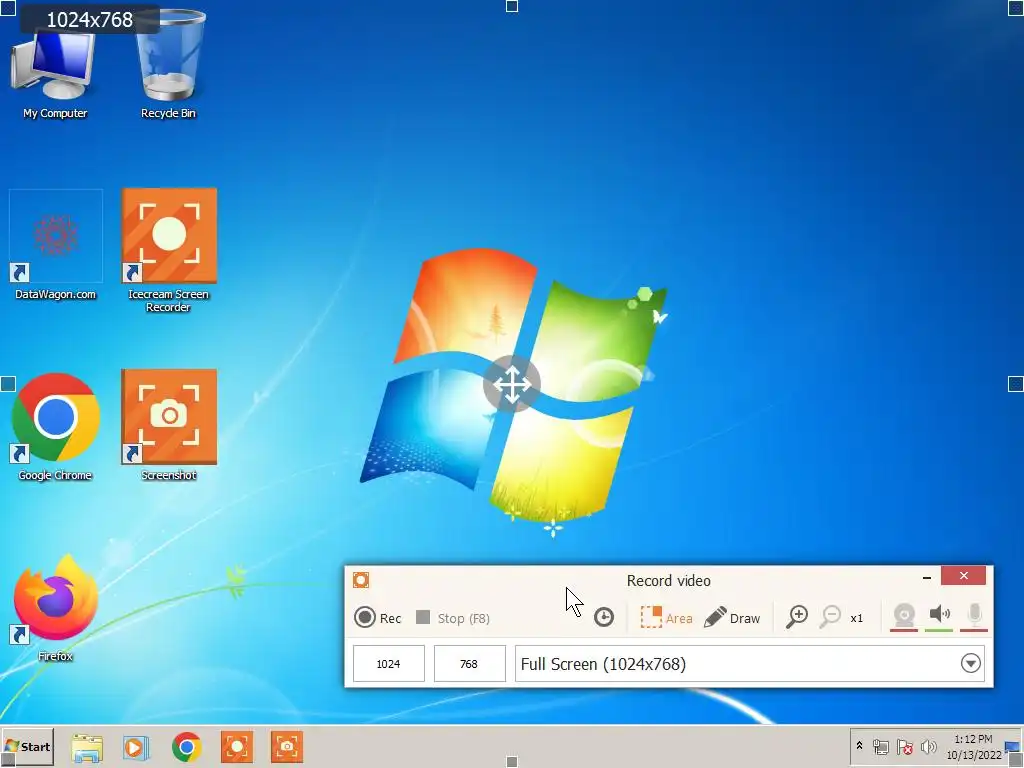The width and height of the screenshot is (1024, 768).
Task: Click the center move handle of selection
Action: (x=512, y=384)
